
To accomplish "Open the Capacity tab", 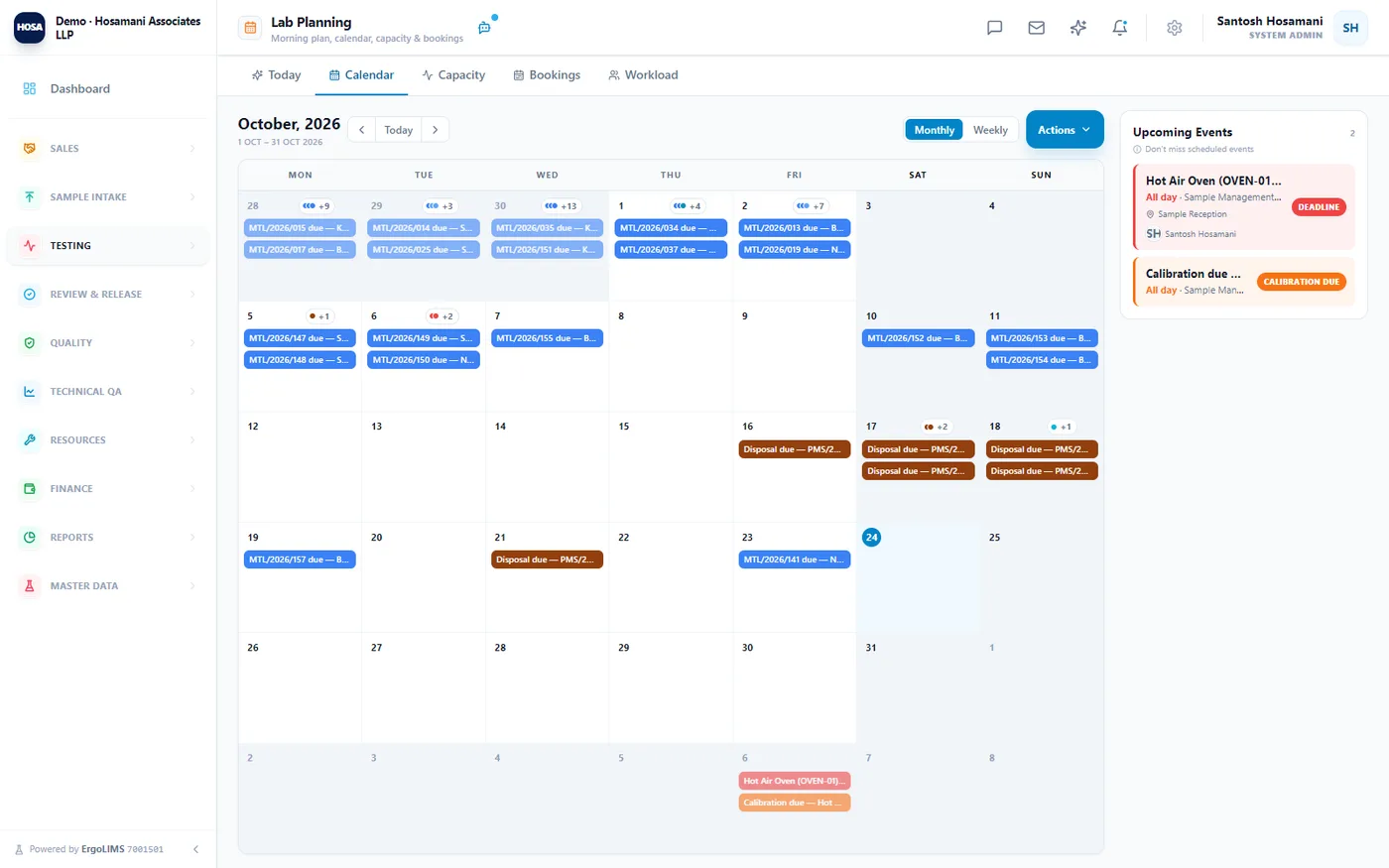I will 453,74.
